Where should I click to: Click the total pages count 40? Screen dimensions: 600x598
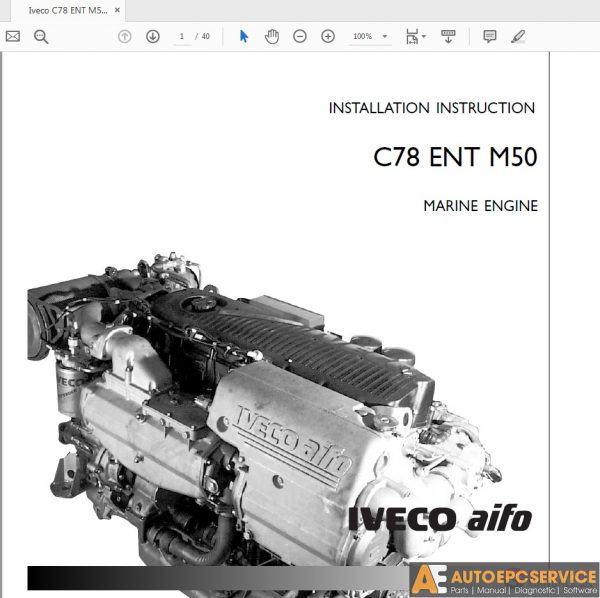(205, 36)
